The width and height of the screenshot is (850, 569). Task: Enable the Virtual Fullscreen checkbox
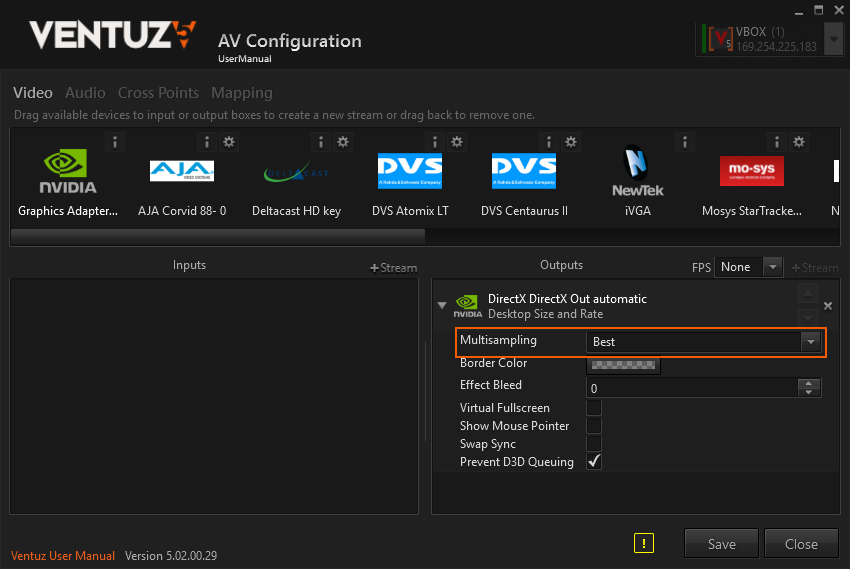pyautogui.click(x=594, y=408)
